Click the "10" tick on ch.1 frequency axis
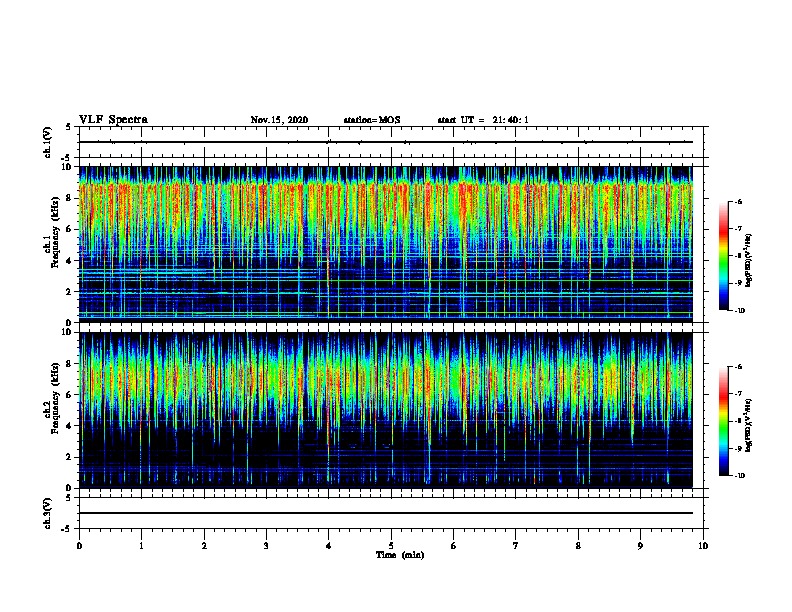The image size is (792, 612). (x=67, y=167)
